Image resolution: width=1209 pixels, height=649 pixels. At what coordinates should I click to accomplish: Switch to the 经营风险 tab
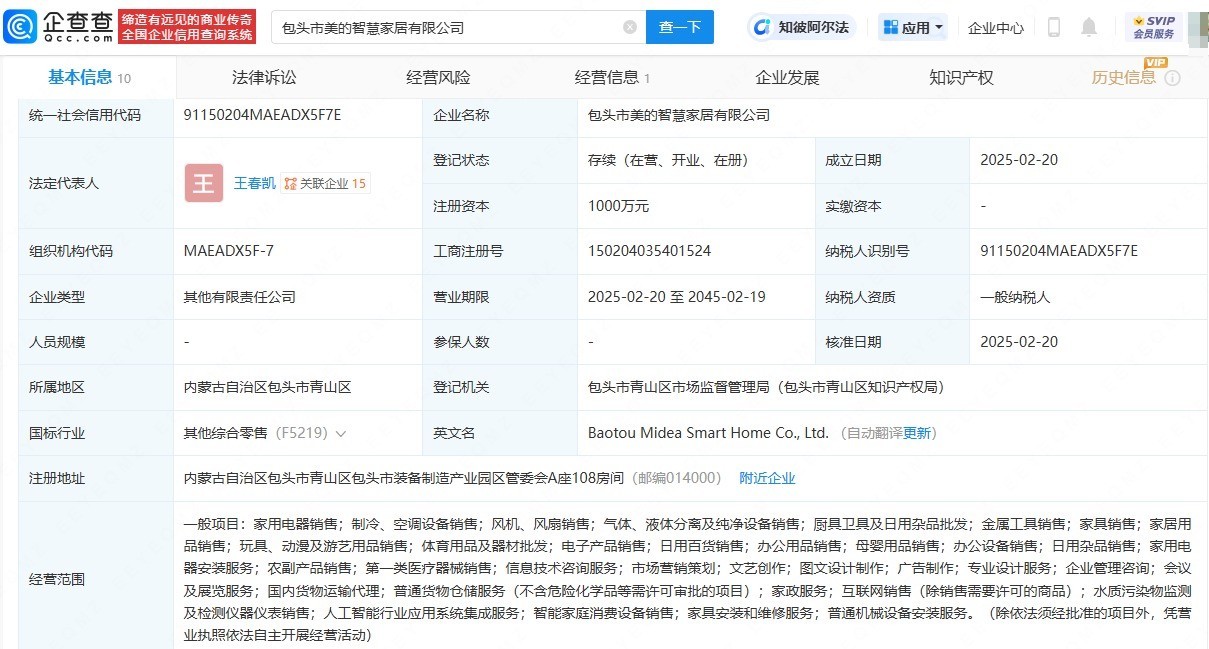pos(438,78)
